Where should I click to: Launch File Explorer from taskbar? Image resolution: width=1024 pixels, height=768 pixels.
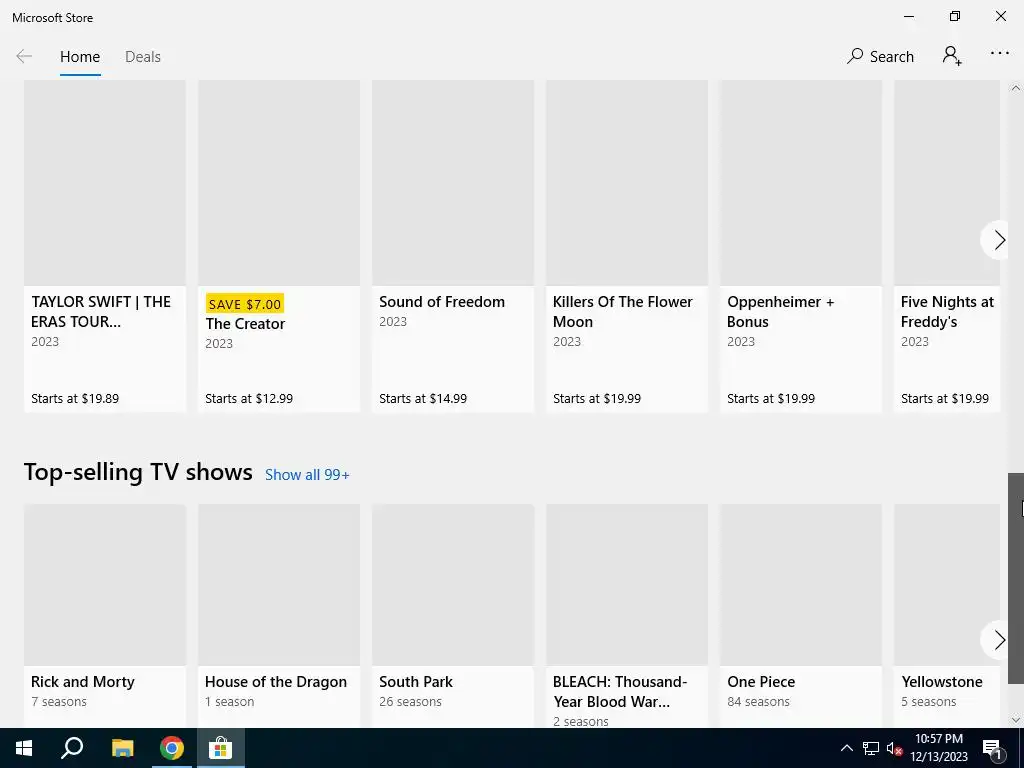[x=122, y=748]
